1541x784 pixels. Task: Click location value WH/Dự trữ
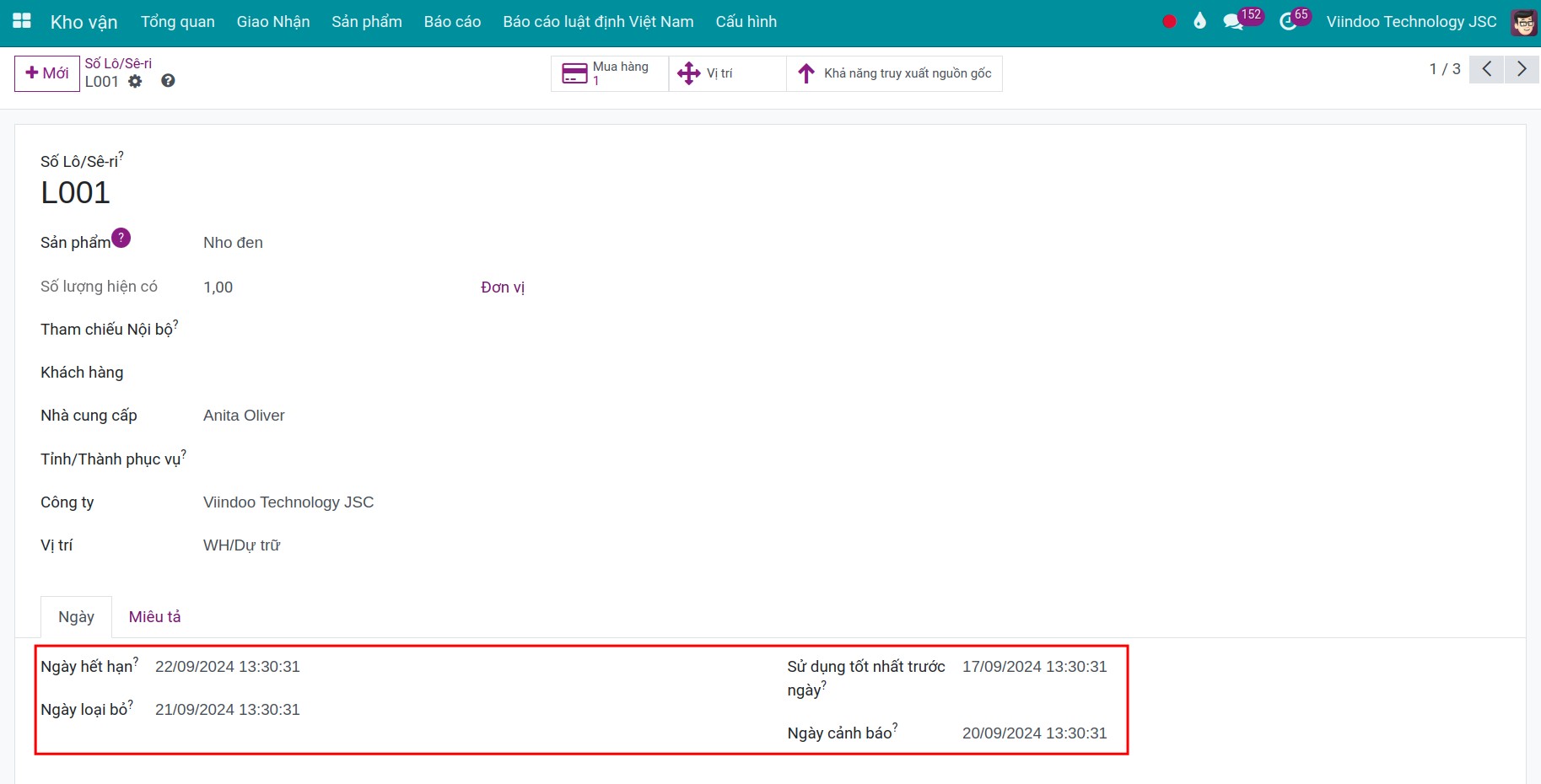click(241, 545)
